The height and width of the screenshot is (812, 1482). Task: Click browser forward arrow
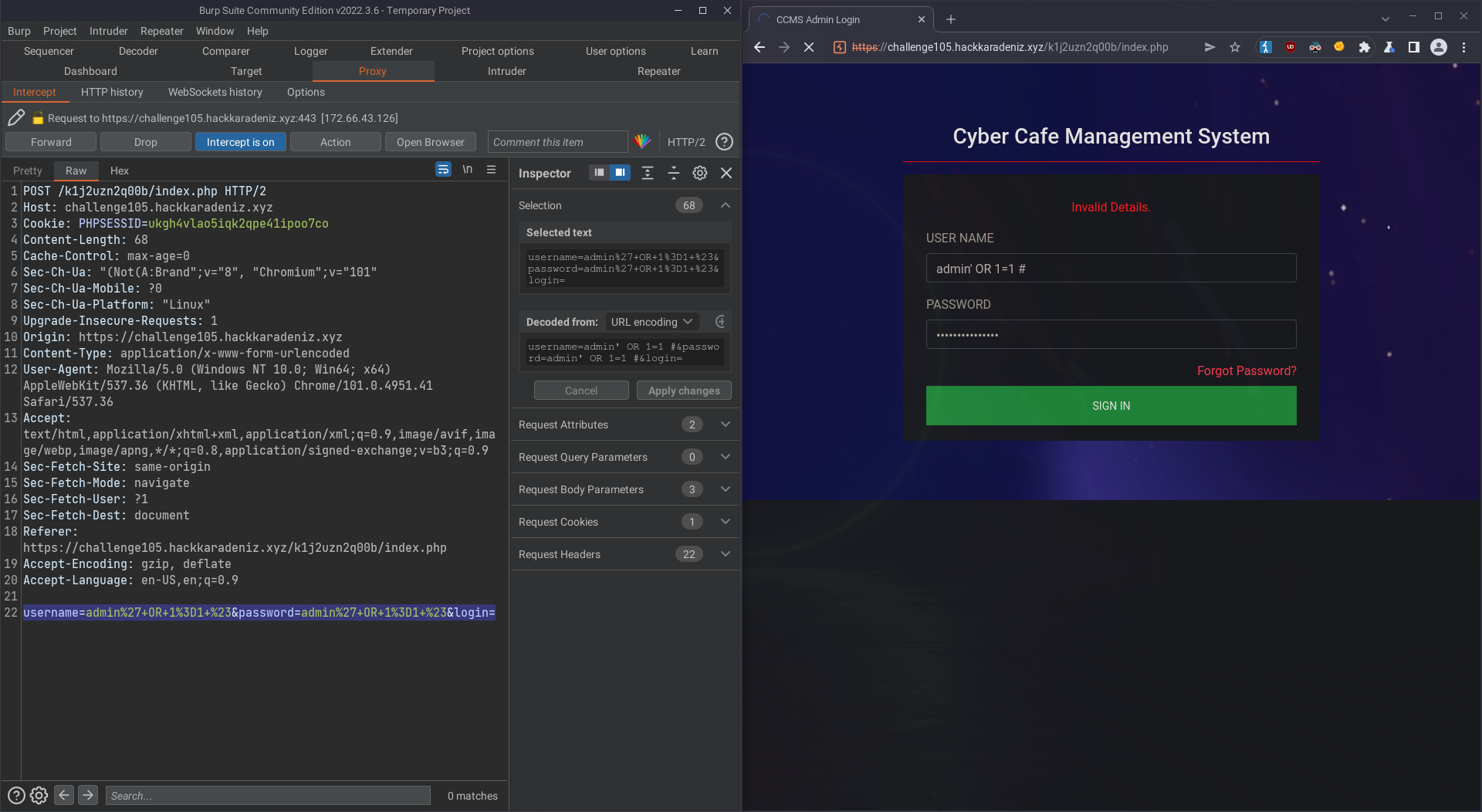tap(784, 47)
